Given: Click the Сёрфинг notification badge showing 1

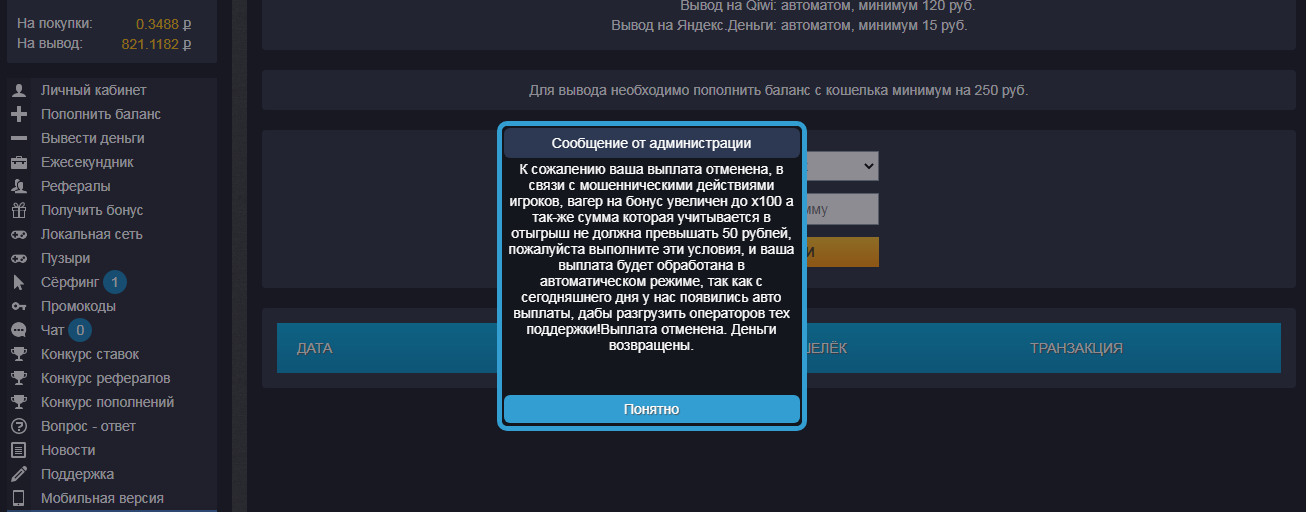Looking at the screenshot, I should [x=115, y=282].
